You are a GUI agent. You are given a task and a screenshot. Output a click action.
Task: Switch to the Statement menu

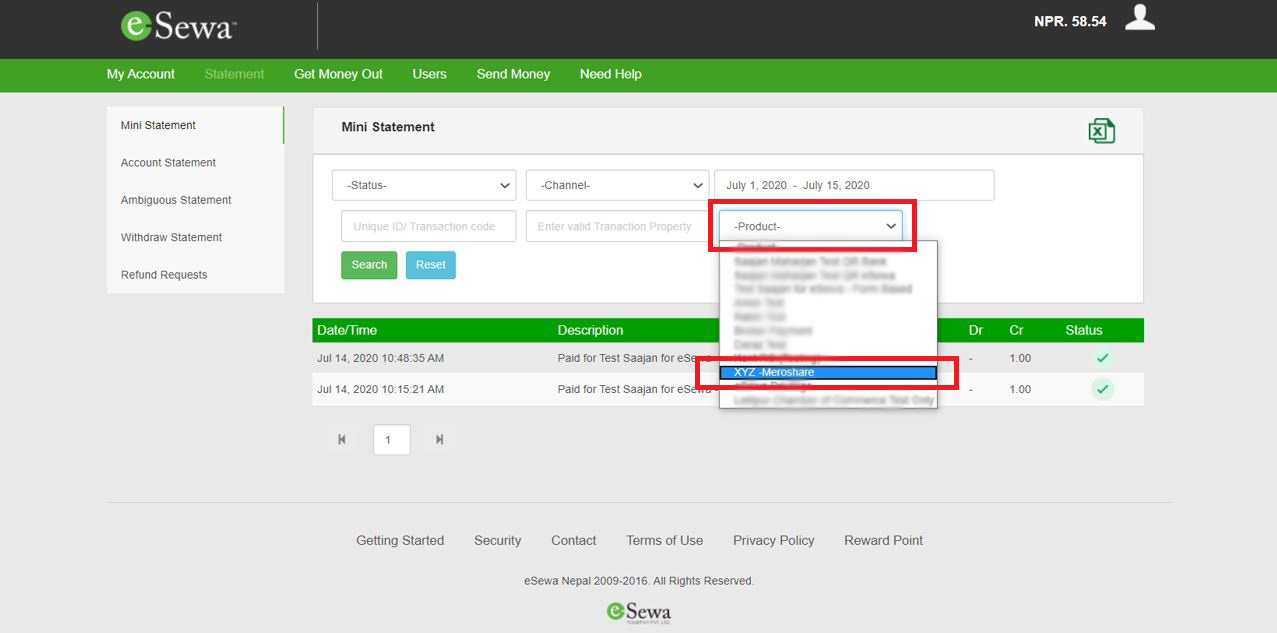(233, 74)
